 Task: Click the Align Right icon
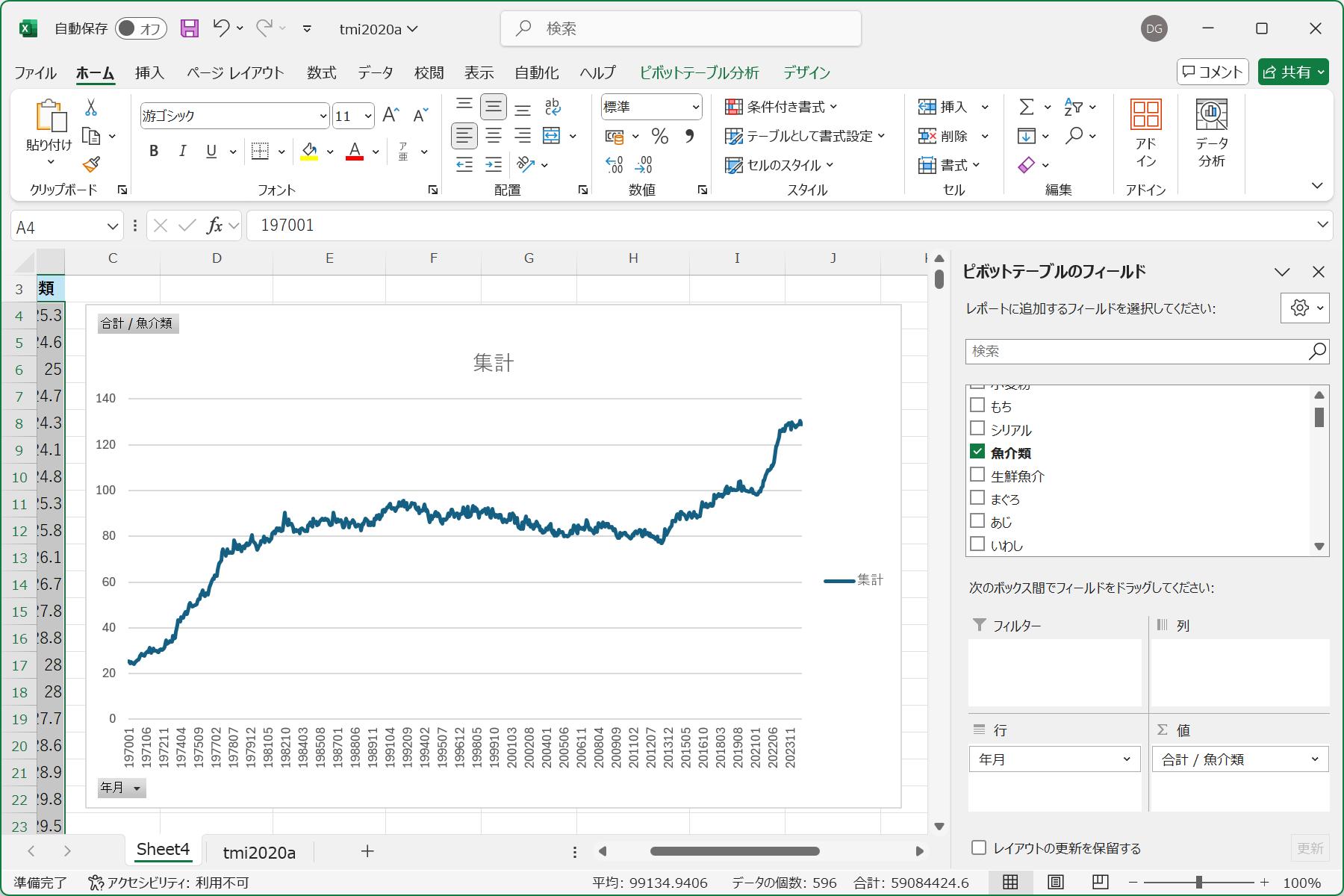pos(523,136)
